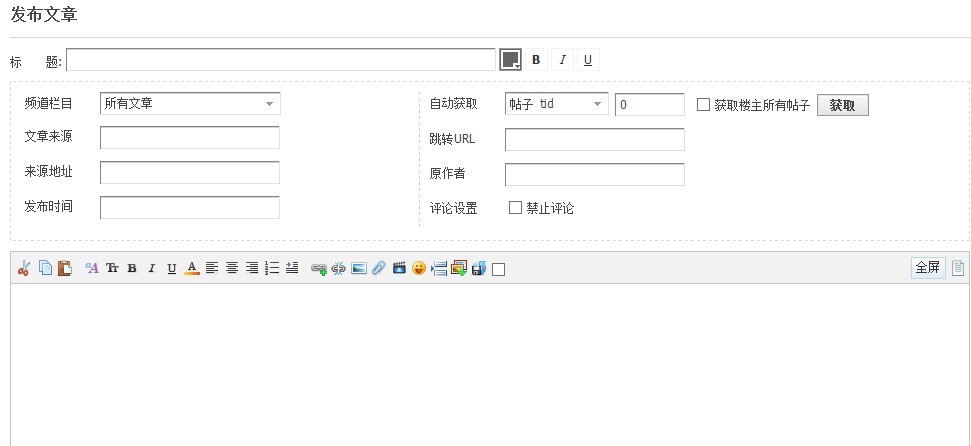Open the 自动获取 帖子 tid dropdown
971x446 pixels.
[x=557, y=104]
